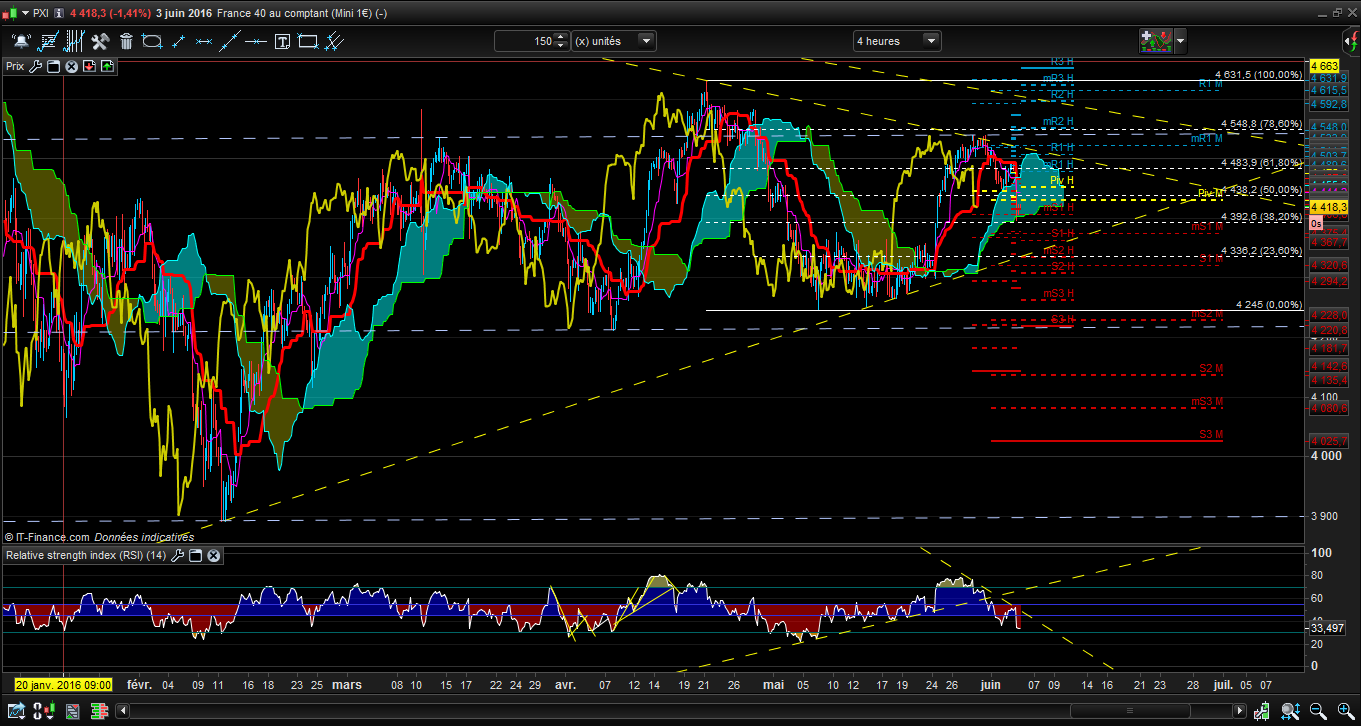The height and width of the screenshot is (726, 1361).
Task: Select the parallel channel lines tool
Action: 335,41
